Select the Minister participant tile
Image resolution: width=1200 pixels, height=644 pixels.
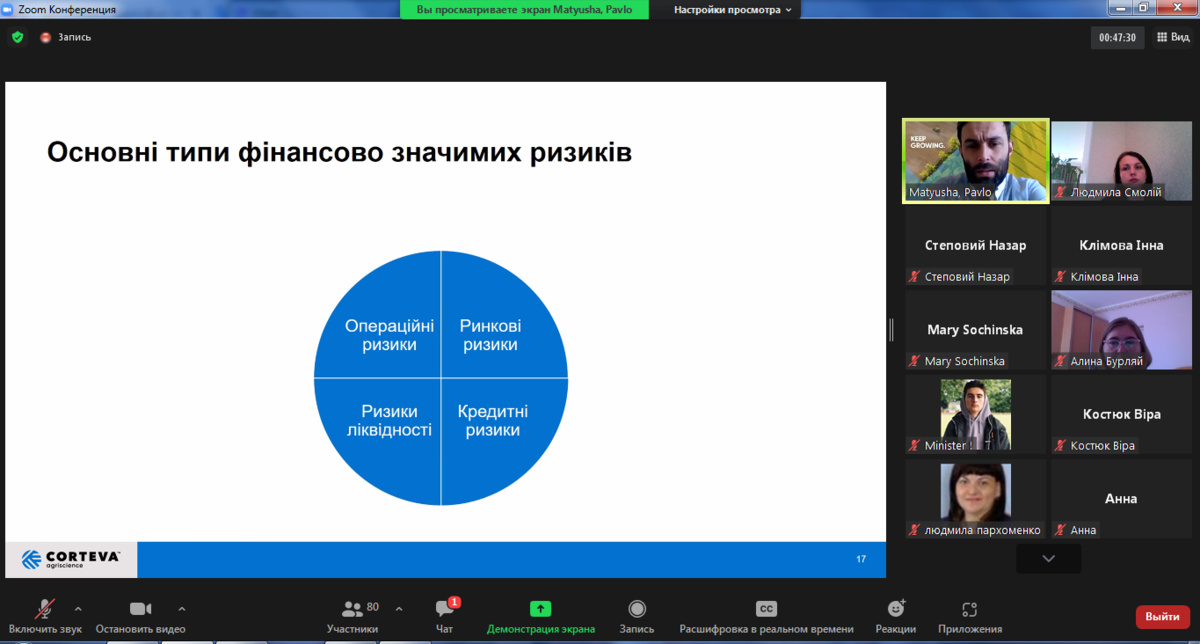coord(976,415)
